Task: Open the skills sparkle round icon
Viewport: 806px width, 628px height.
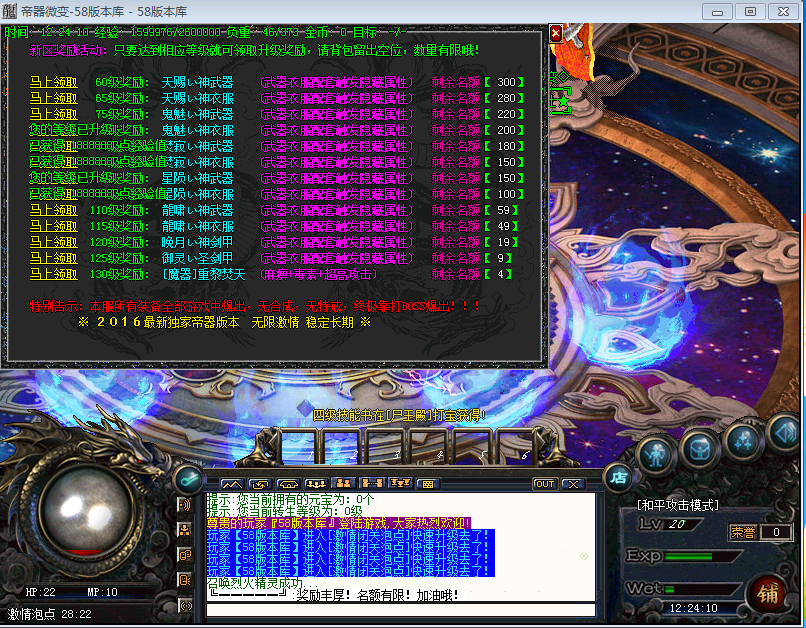Action: coord(745,440)
